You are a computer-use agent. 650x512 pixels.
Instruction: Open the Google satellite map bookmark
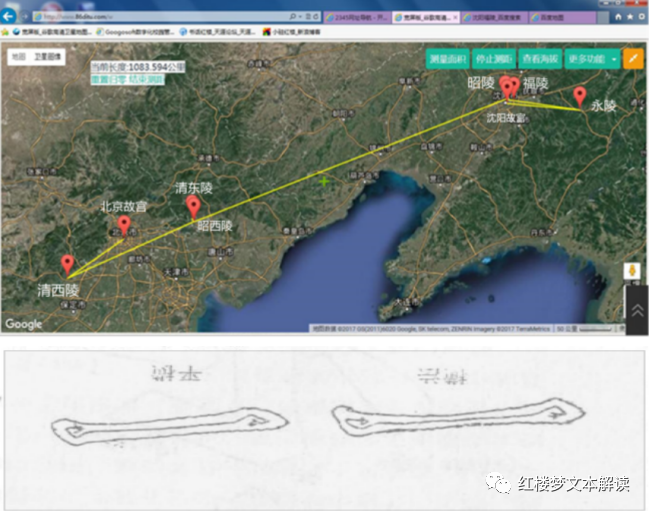[53, 32]
